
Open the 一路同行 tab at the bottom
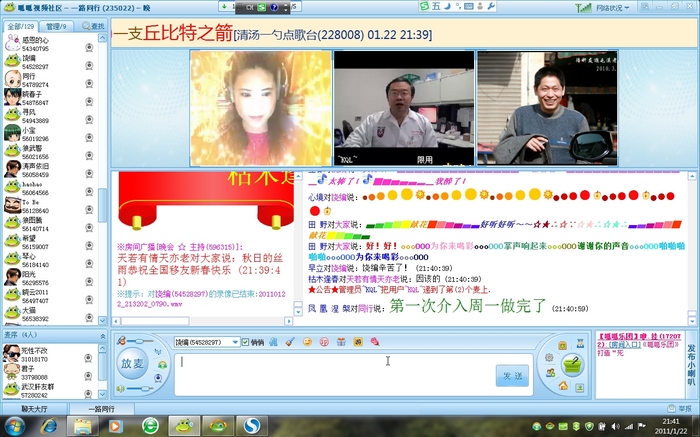[x=101, y=408]
